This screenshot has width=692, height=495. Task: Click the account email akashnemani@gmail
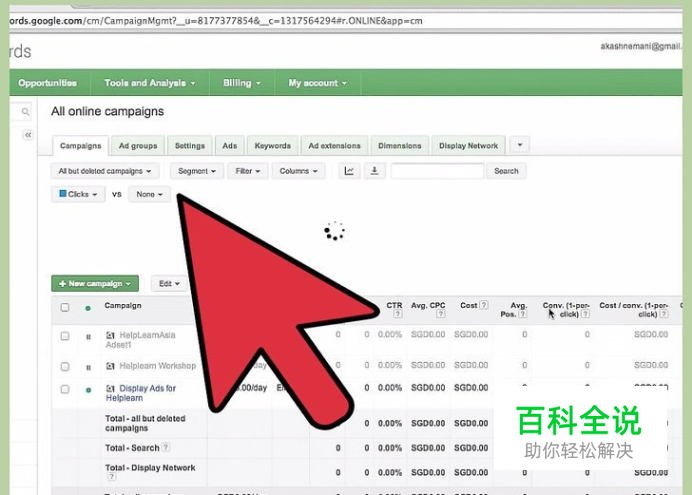click(641, 46)
